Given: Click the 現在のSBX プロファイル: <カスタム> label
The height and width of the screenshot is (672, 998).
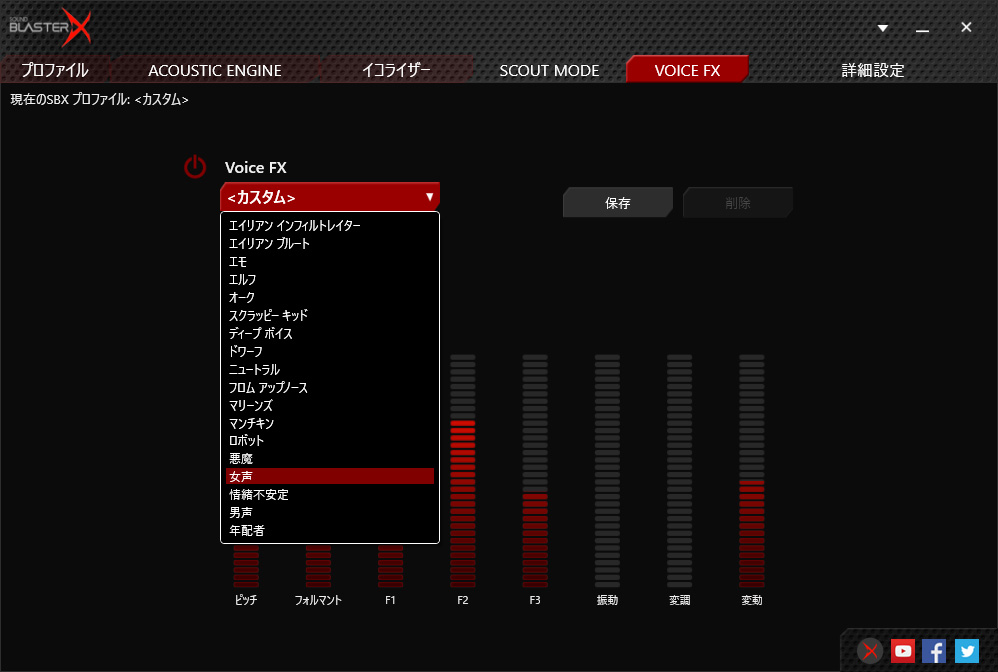Looking at the screenshot, I should coord(99,99).
